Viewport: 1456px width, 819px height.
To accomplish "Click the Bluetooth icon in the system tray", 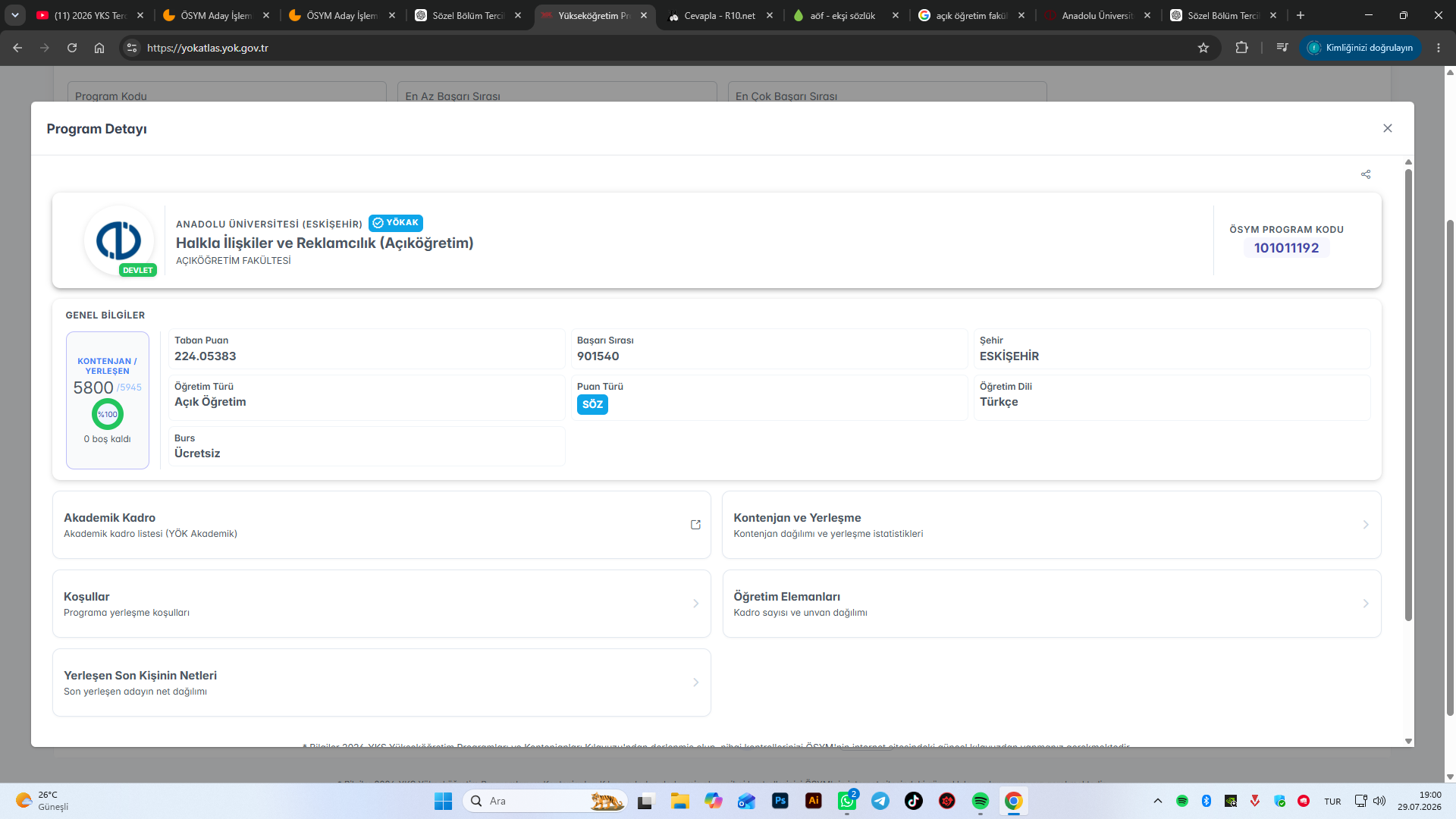I will pyautogui.click(x=1207, y=801).
